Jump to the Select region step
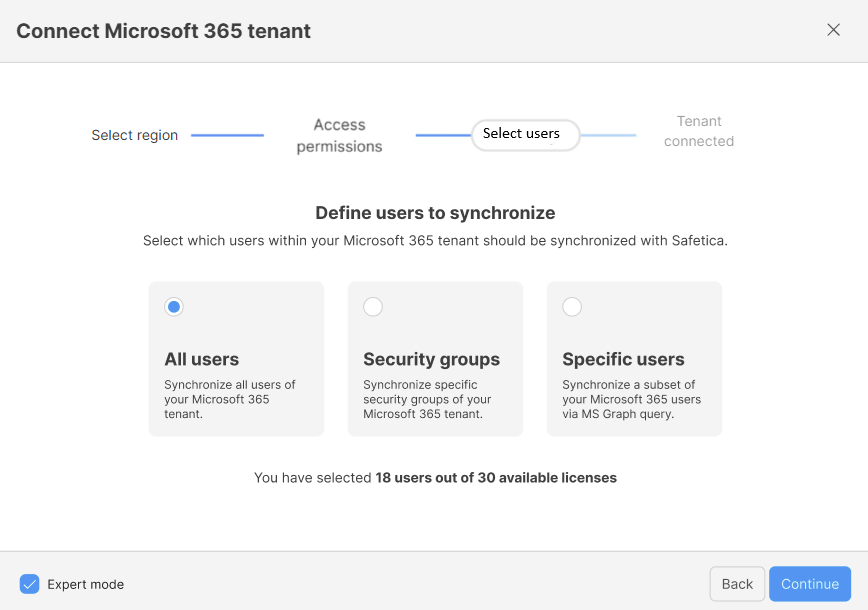 tap(134, 135)
